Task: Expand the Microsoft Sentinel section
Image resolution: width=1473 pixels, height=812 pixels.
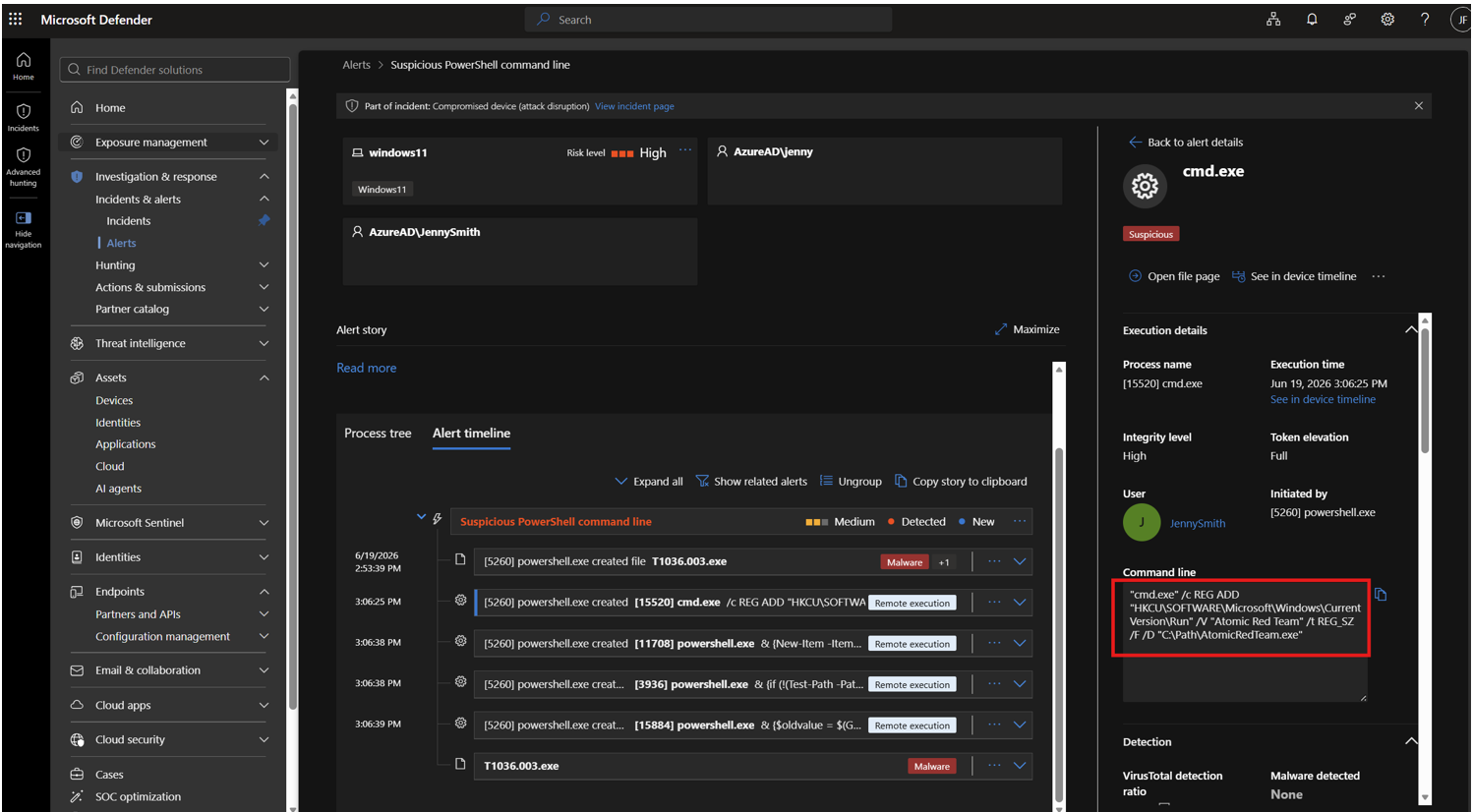Action: 264,523
